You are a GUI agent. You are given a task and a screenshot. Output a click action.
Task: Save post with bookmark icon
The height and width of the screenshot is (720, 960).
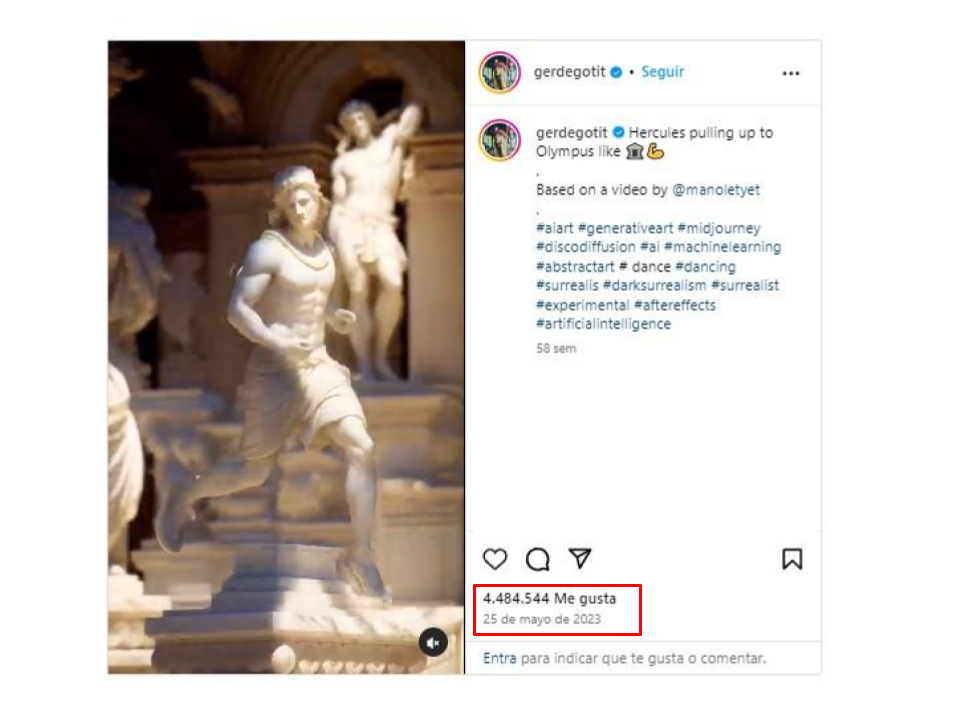tap(792, 558)
